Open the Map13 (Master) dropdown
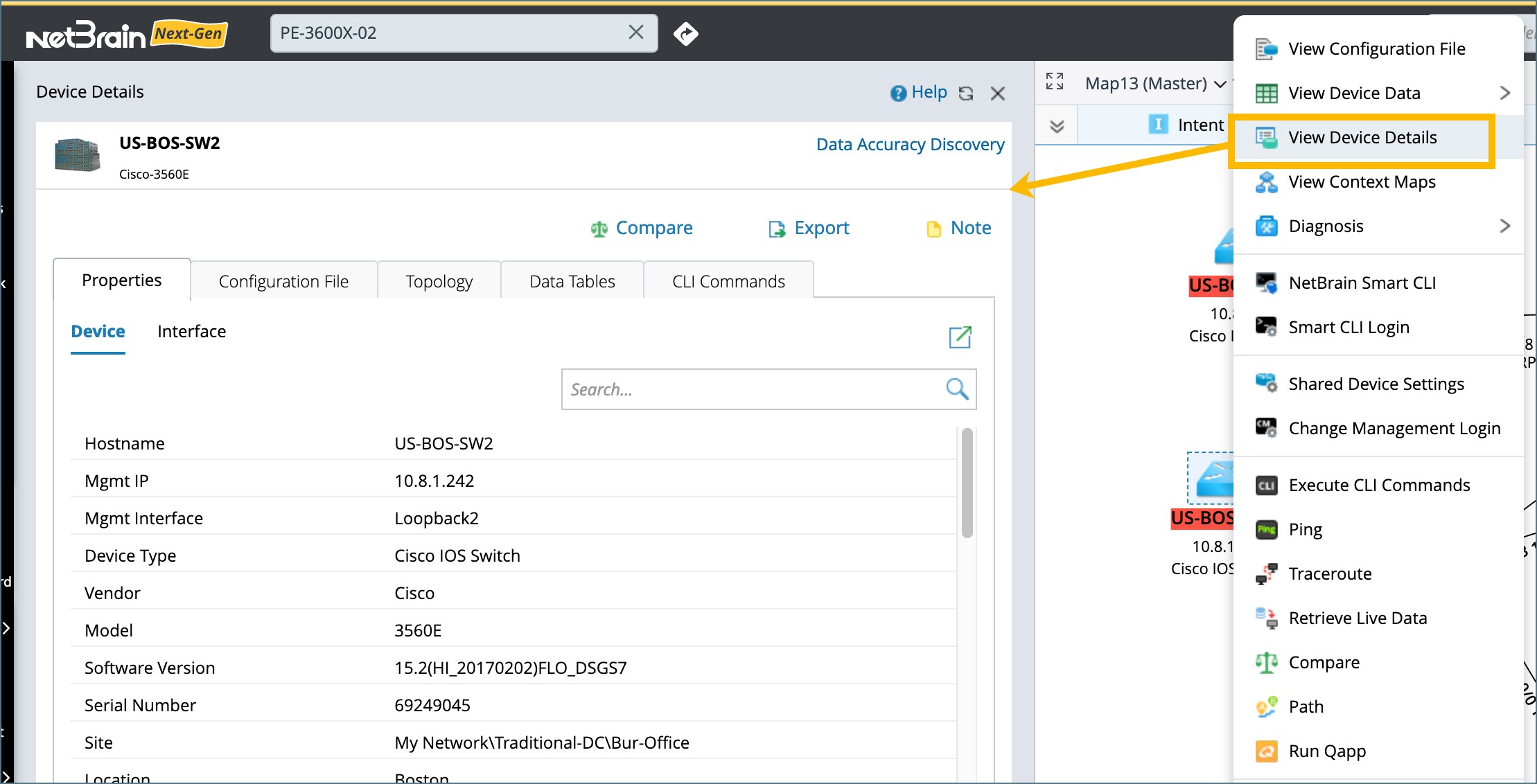 (1155, 84)
